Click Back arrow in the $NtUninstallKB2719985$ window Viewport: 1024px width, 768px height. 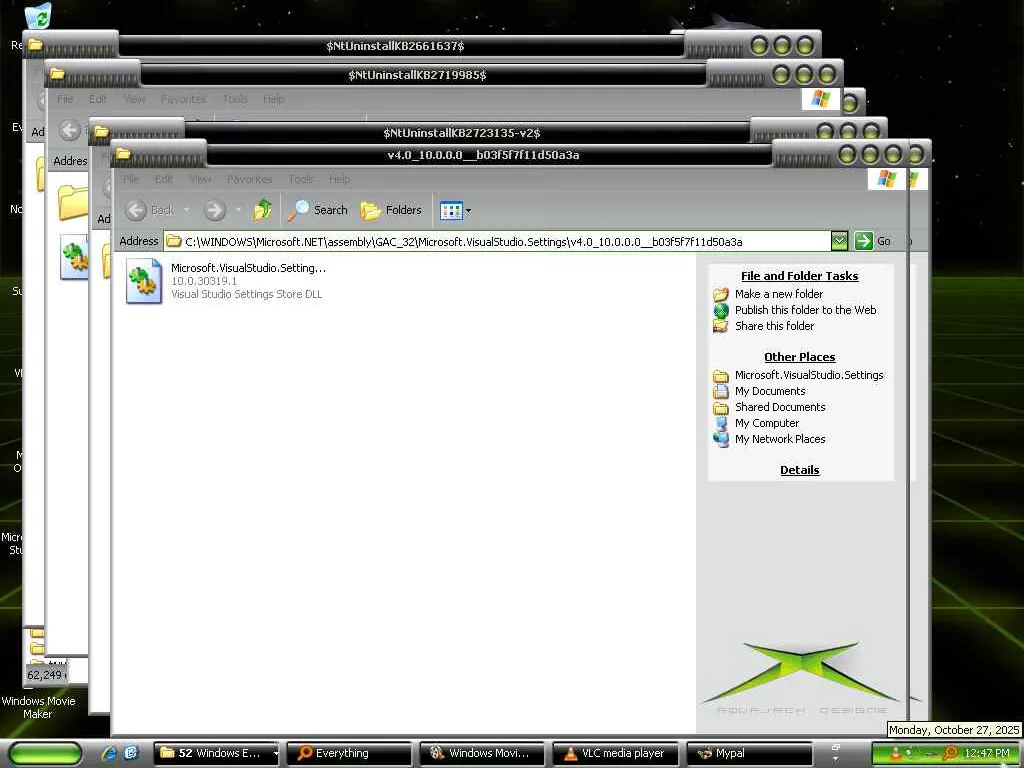tap(70, 130)
